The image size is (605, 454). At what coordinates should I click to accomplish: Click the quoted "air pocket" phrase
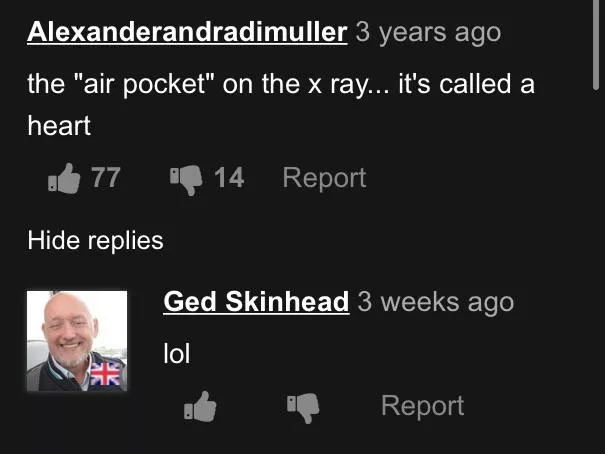(x=144, y=83)
